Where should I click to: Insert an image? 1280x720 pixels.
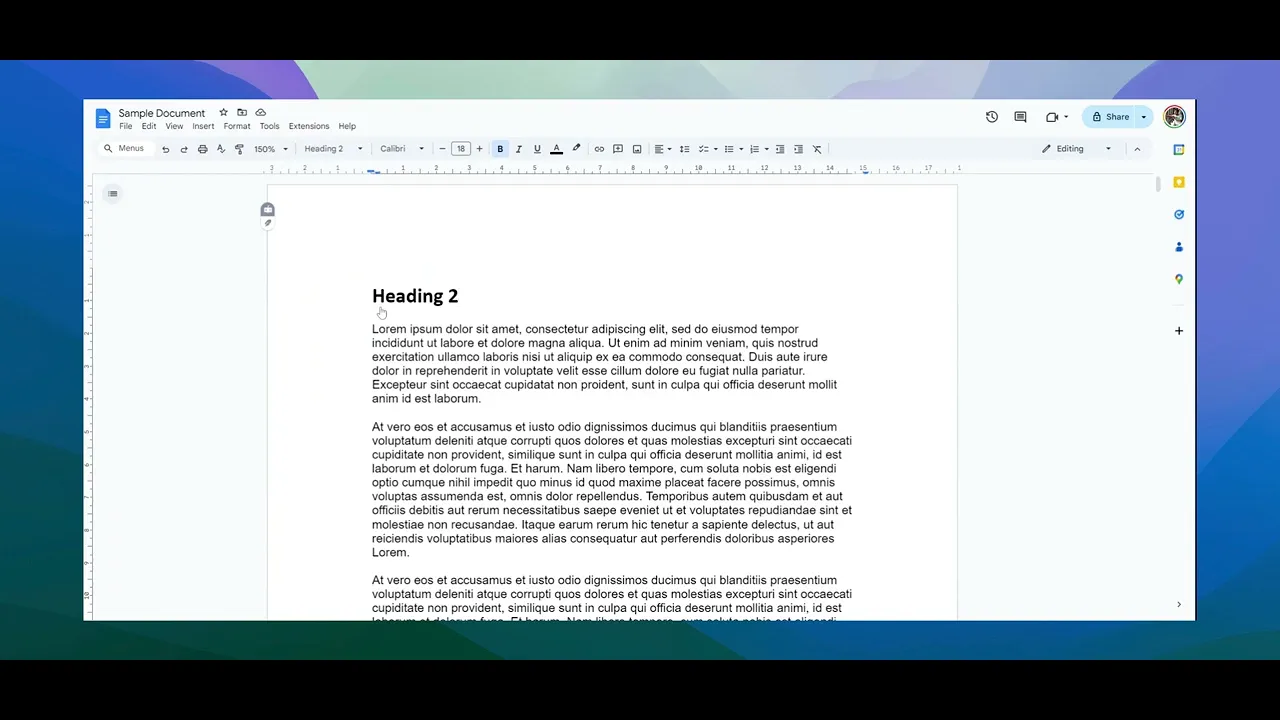pyautogui.click(x=637, y=149)
